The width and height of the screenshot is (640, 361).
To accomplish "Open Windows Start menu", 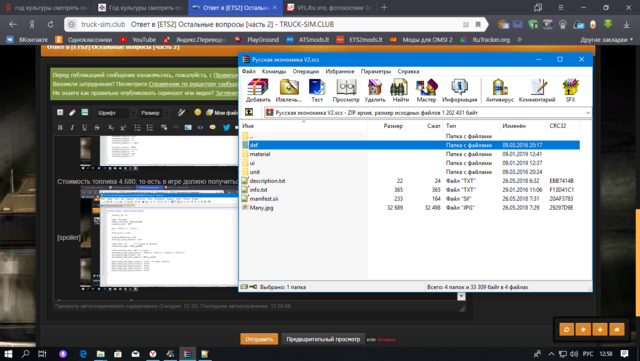I will pyautogui.click(x=8, y=354).
